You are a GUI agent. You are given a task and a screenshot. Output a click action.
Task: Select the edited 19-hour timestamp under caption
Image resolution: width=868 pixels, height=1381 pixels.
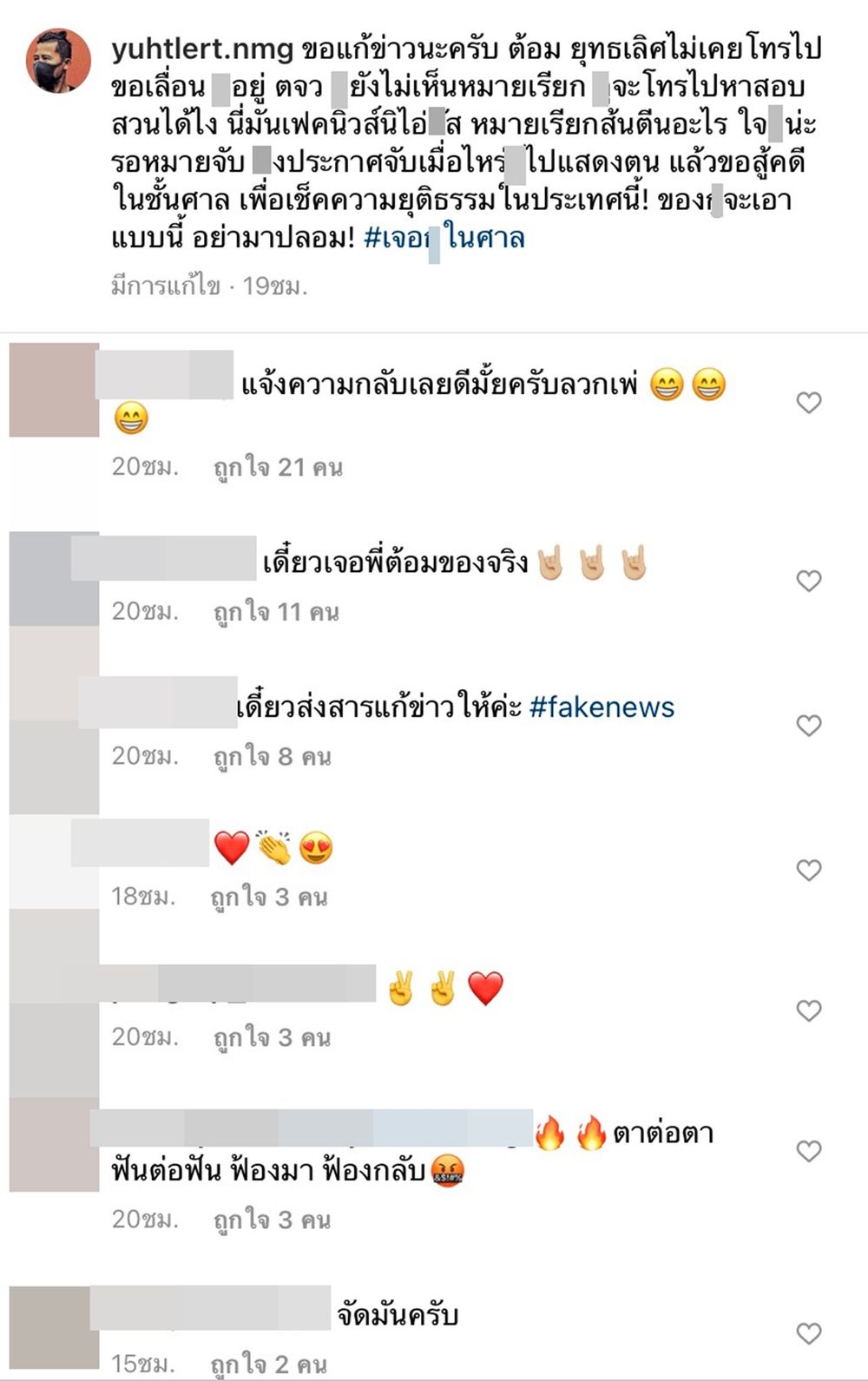209,286
